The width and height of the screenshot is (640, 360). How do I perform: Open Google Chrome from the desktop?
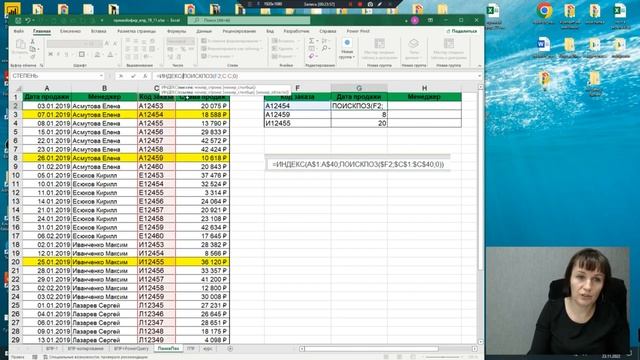pos(544,10)
